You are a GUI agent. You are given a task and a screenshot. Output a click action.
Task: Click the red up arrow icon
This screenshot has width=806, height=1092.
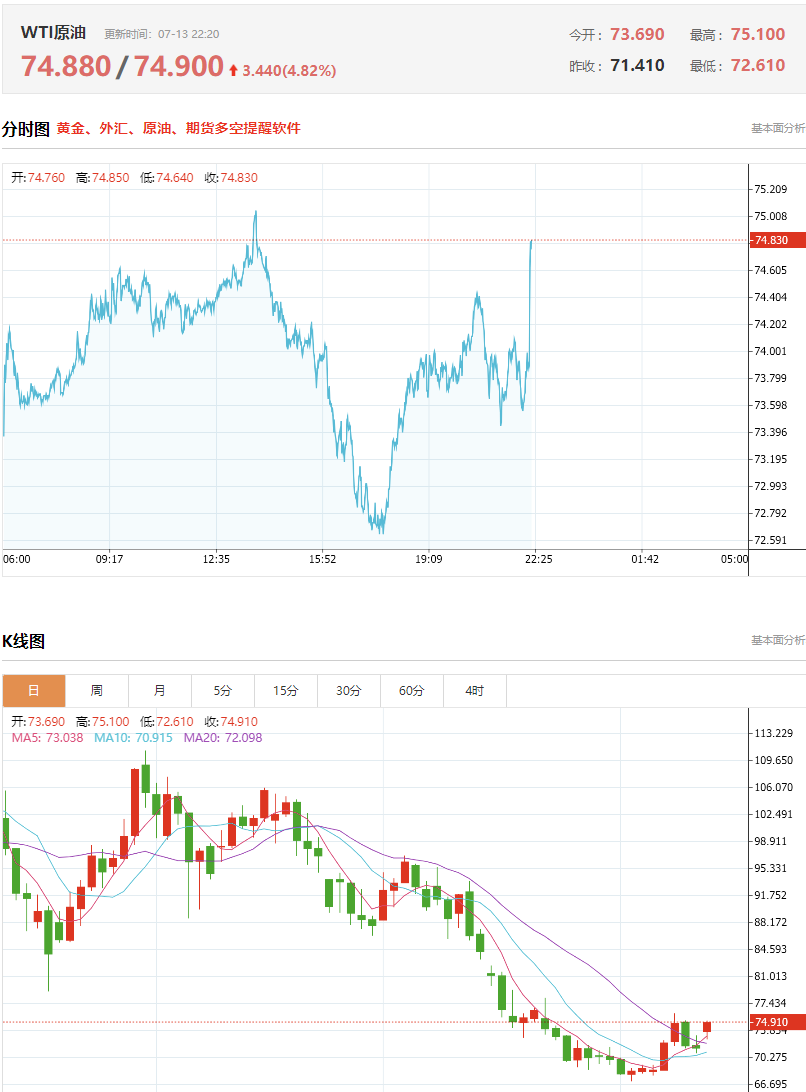[233, 70]
